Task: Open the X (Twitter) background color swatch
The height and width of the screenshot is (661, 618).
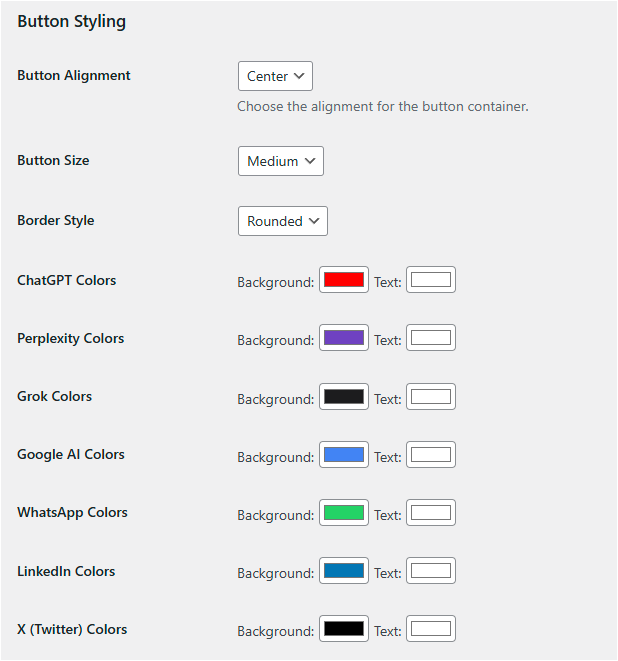Action: (344, 629)
